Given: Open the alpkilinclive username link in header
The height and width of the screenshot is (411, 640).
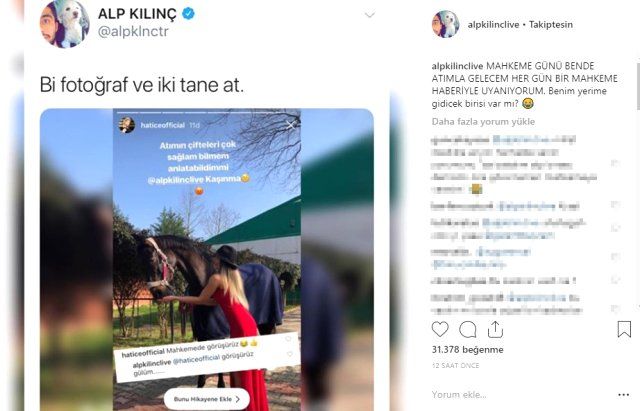Looking at the screenshot, I should pyautogui.click(x=493, y=24).
